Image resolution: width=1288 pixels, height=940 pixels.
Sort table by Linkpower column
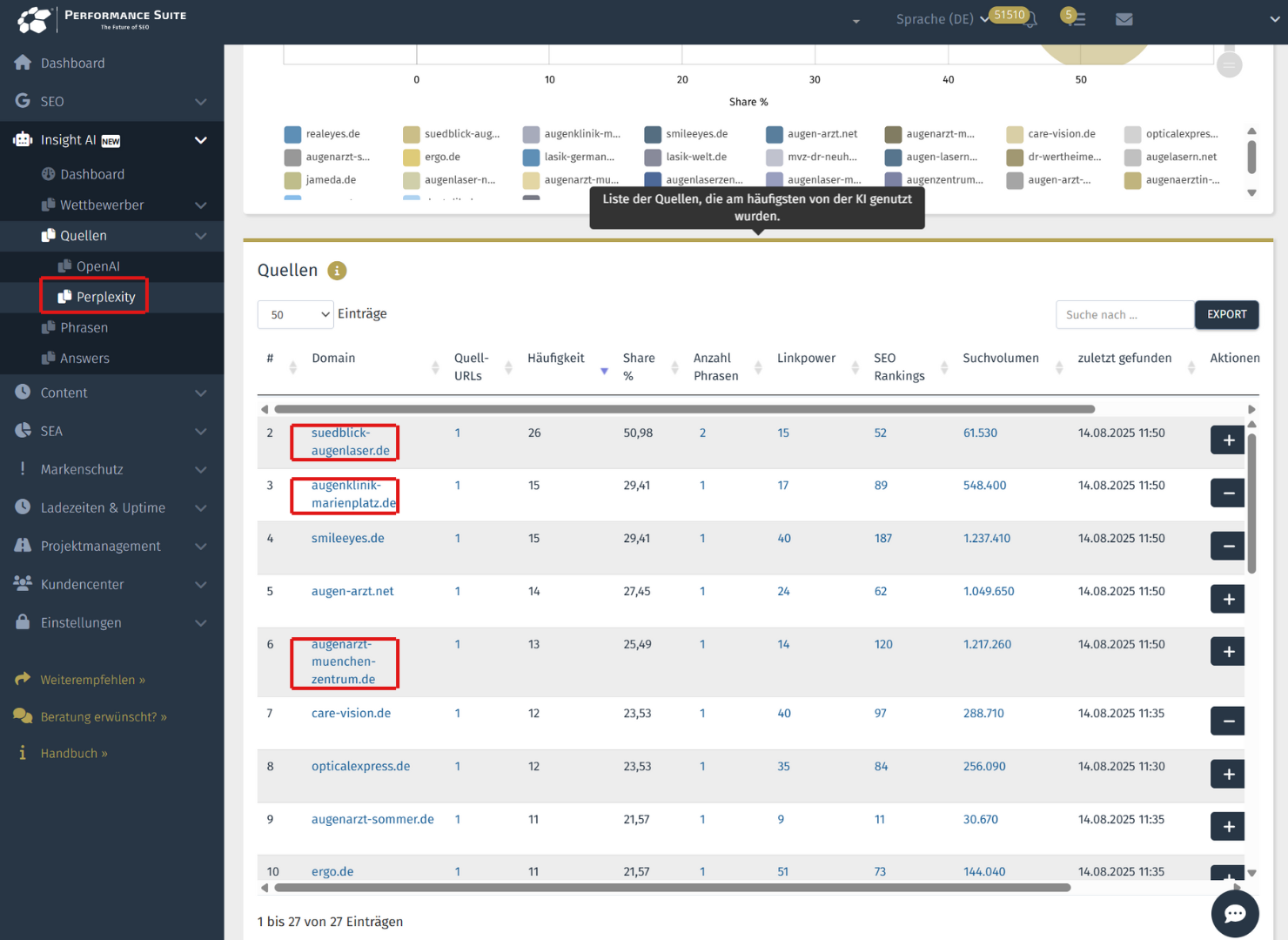click(x=855, y=367)
